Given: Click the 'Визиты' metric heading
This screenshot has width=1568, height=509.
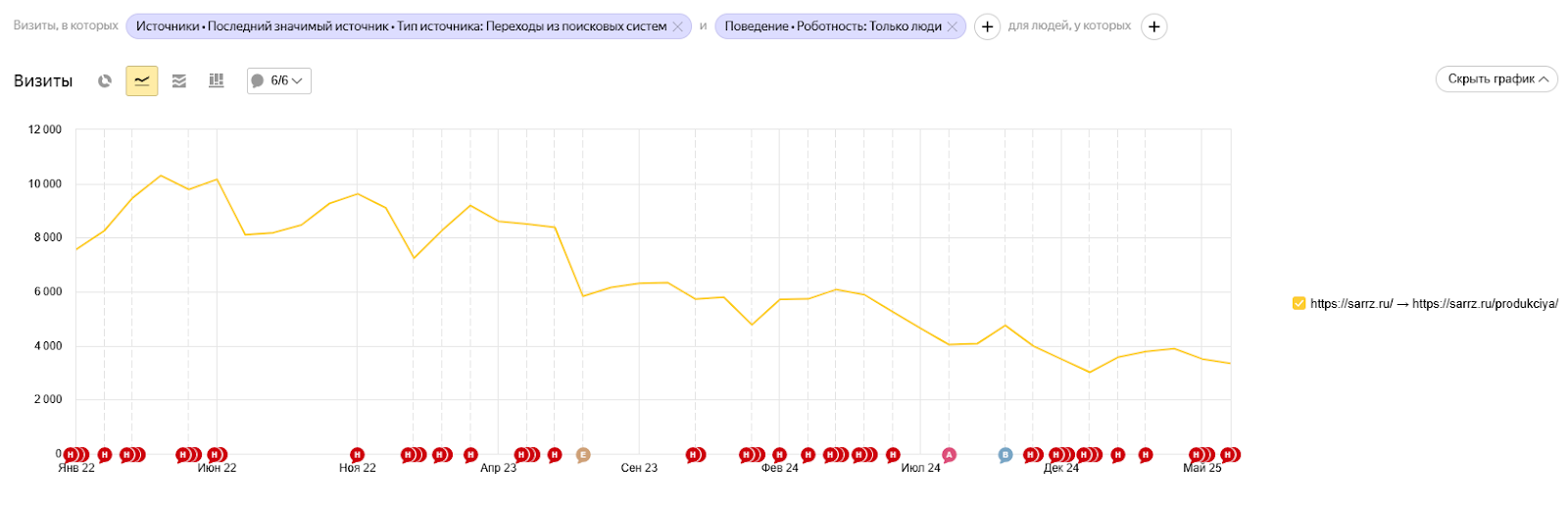Looking at the screenshot, I should click(43, 81).
